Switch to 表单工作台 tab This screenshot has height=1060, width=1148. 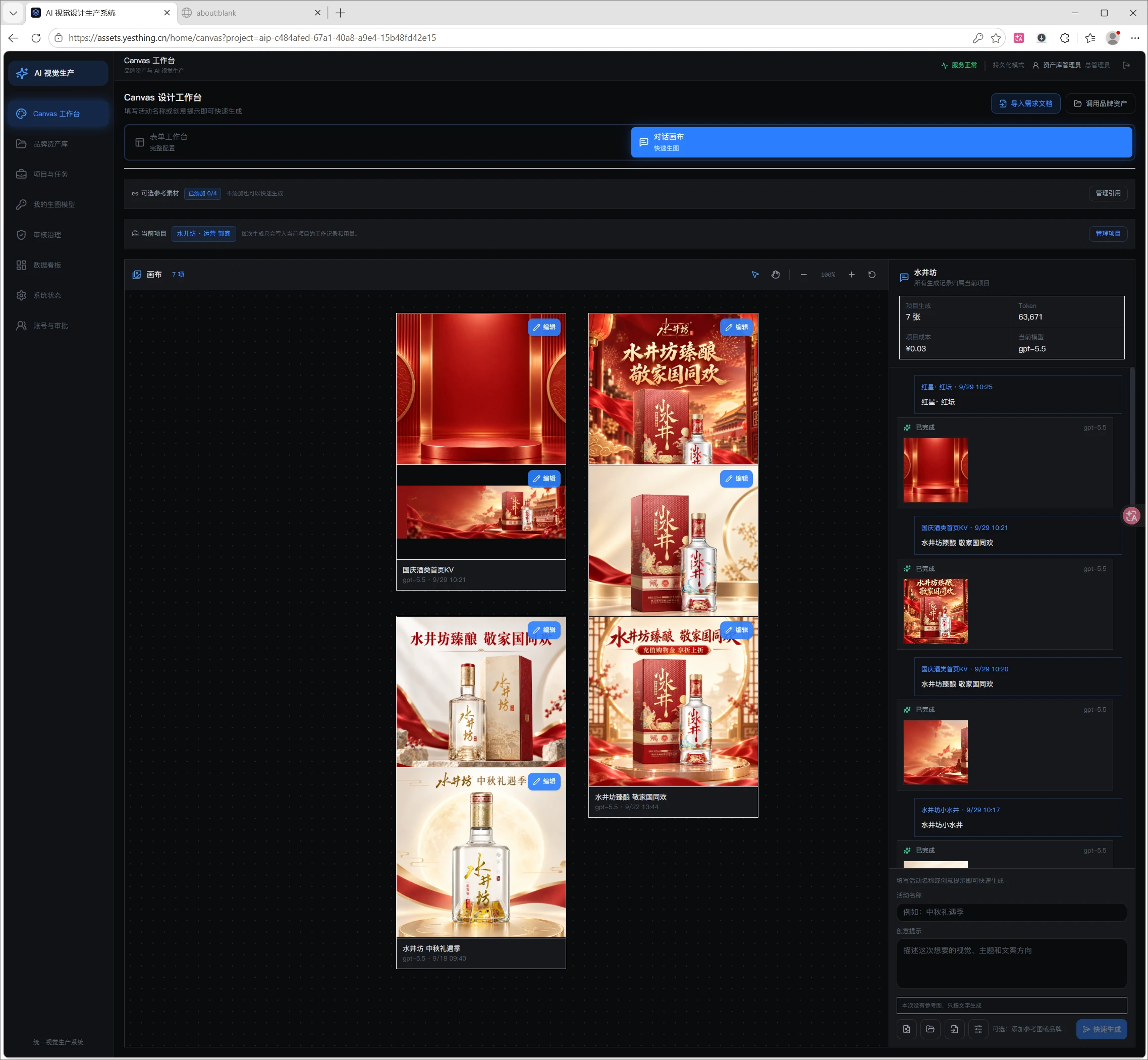[x=377, y=142]
